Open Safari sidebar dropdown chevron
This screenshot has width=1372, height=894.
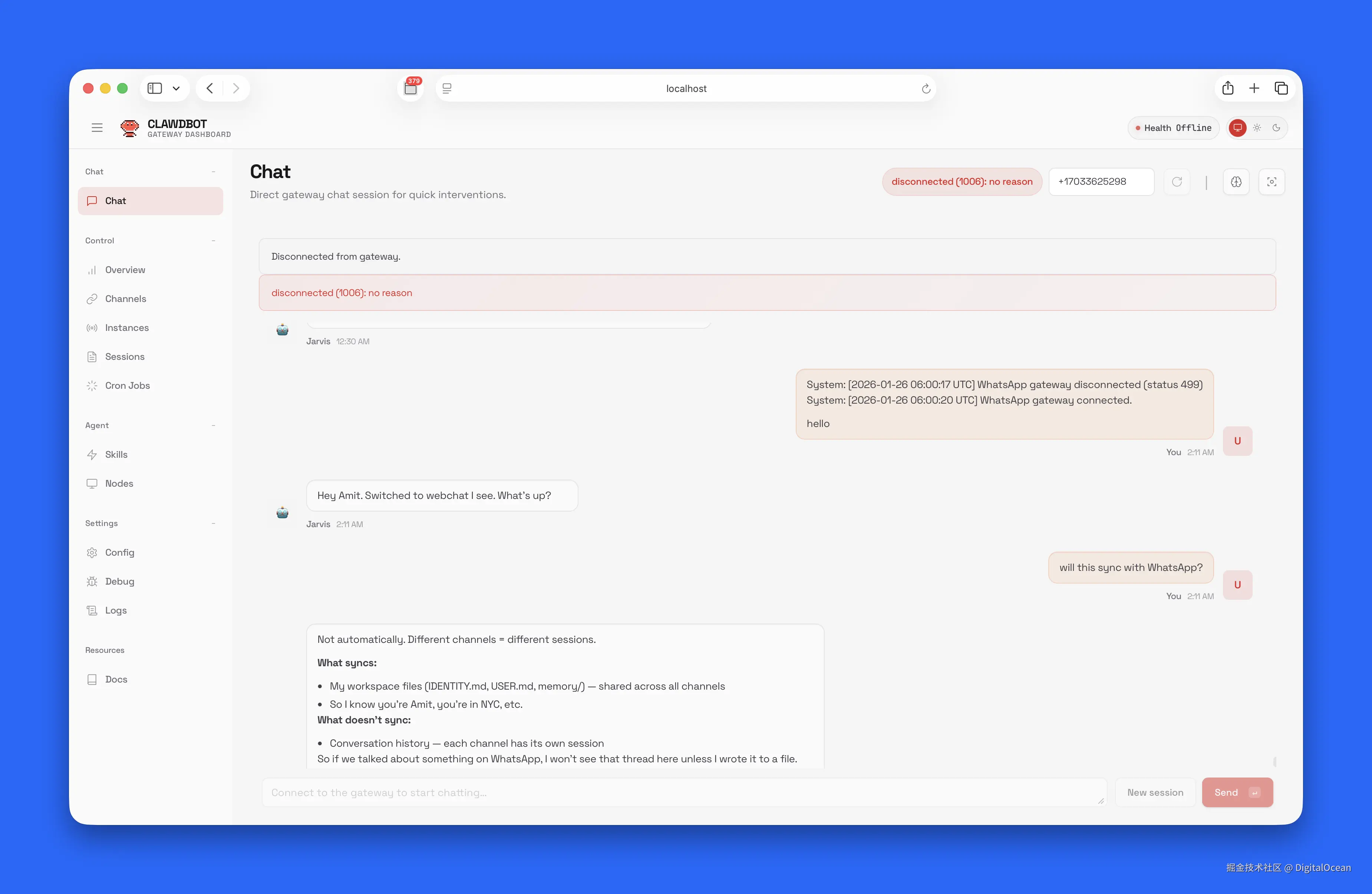coord(177,88)
